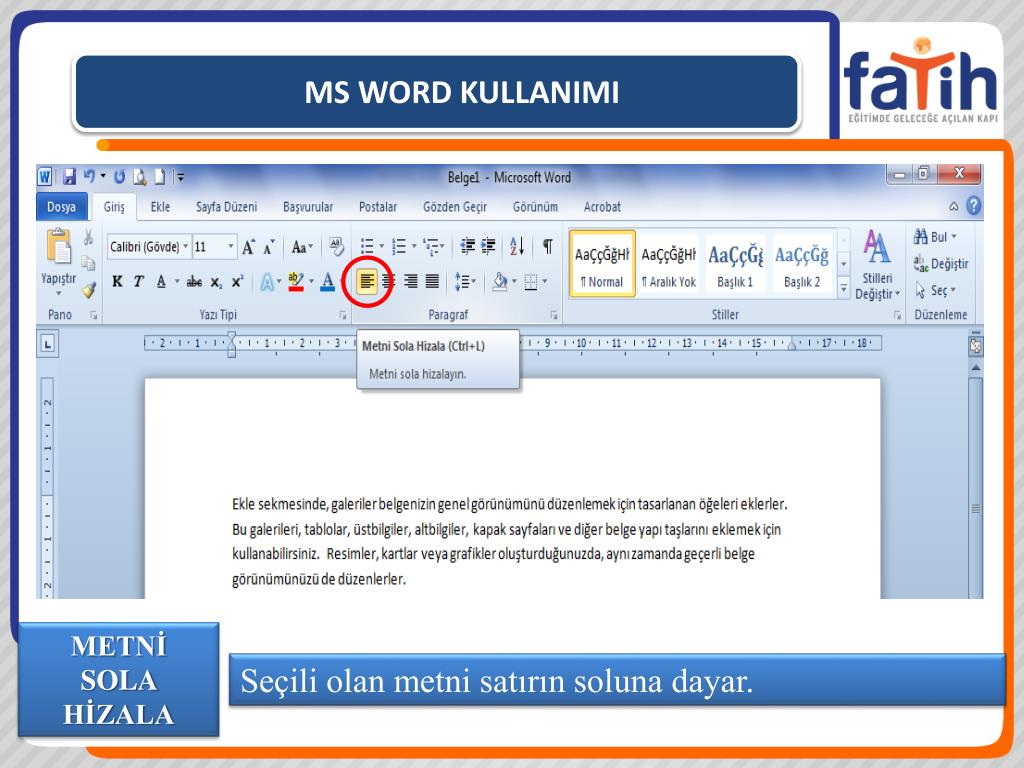The image size is (1024, 768).
Task: Click the Grow Font icon
Action: [248, 247]
